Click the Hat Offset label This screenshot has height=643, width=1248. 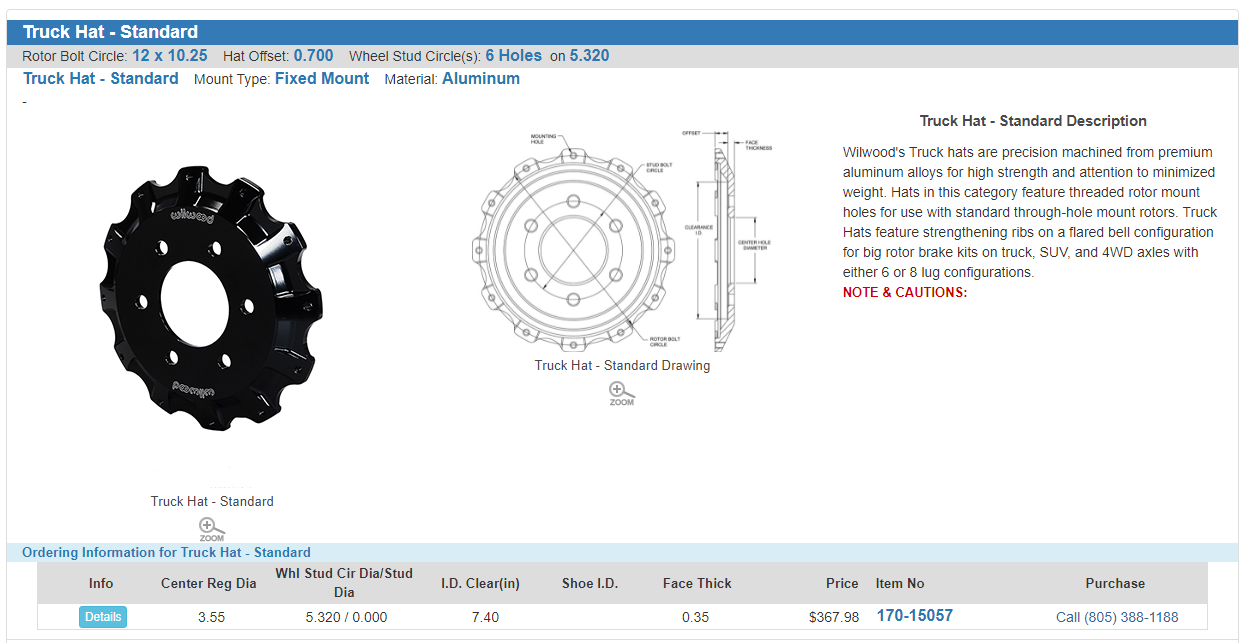(x=256, y=56)
